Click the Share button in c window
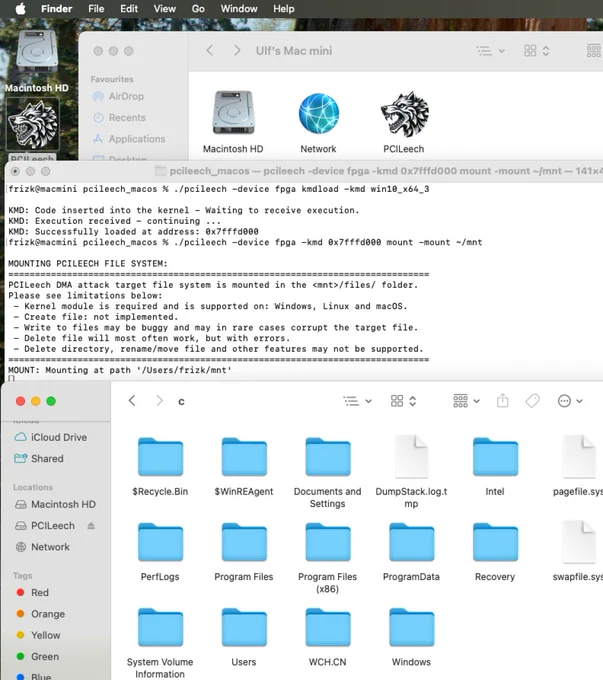The width and height of the screenshot is (603, 680). click(502, 401)
